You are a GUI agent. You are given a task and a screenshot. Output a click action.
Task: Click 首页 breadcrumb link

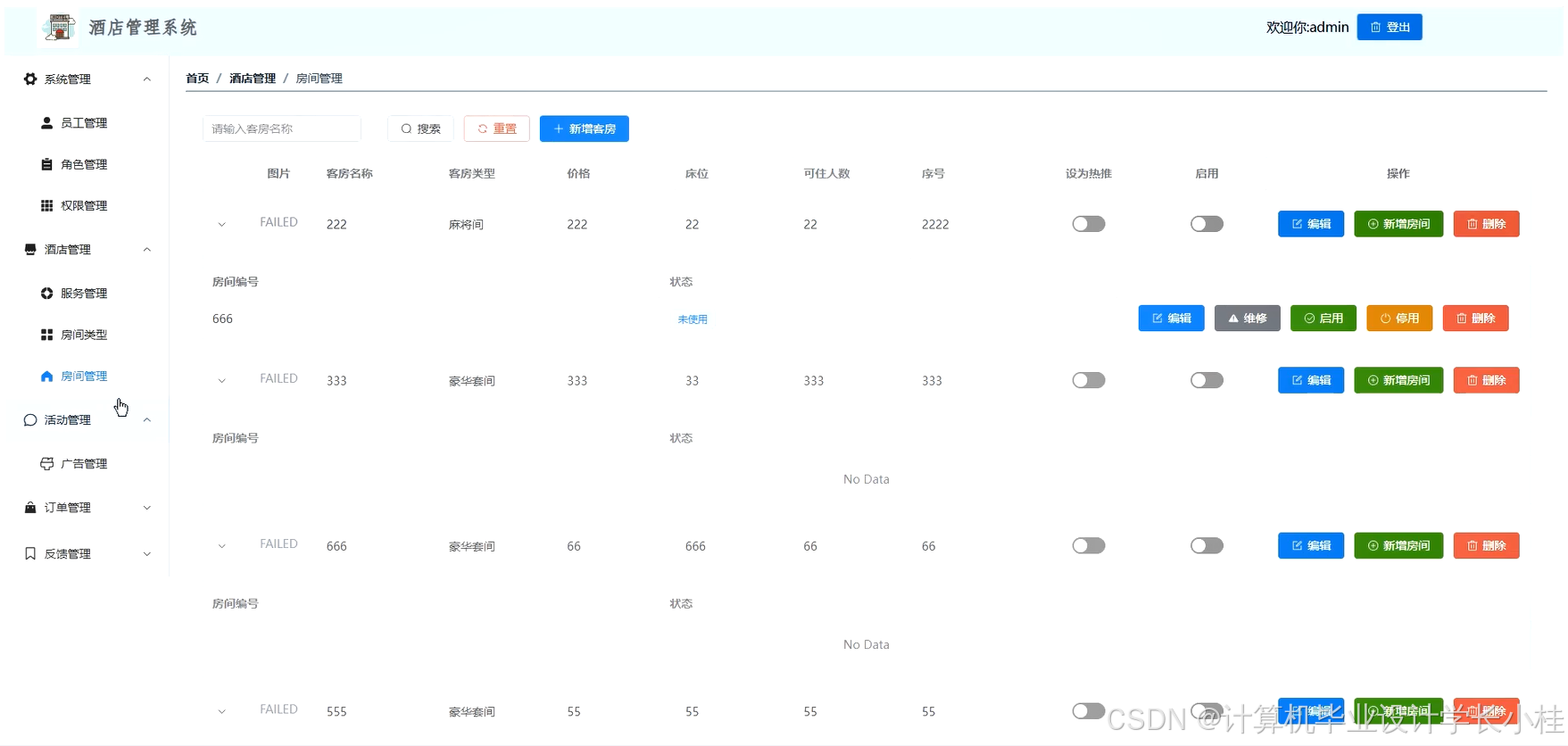click(x=197, y=79)
